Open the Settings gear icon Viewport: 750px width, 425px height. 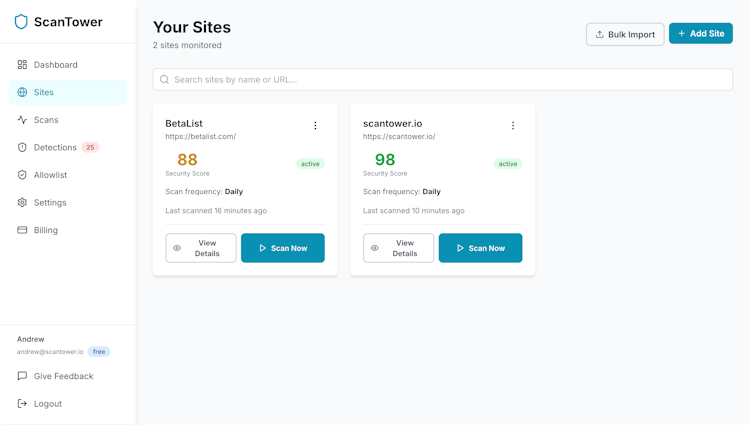click(22, 202)
